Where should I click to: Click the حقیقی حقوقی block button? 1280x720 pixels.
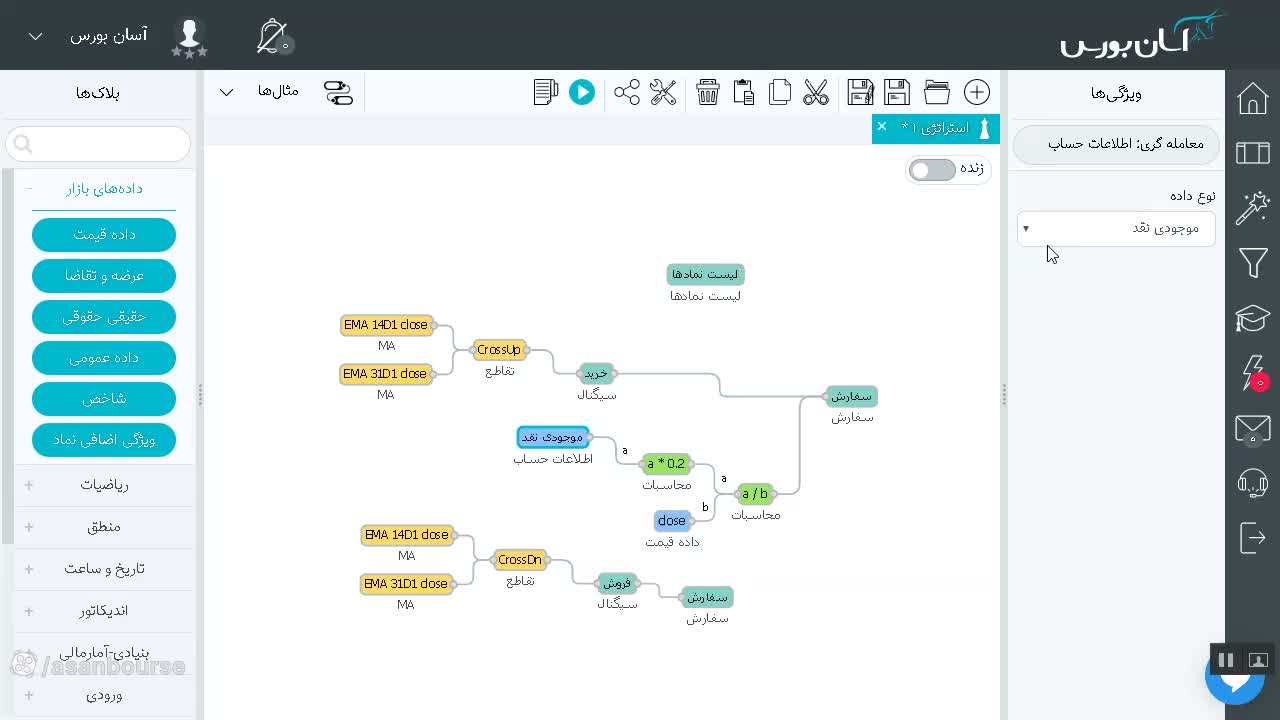click(104, 316)
